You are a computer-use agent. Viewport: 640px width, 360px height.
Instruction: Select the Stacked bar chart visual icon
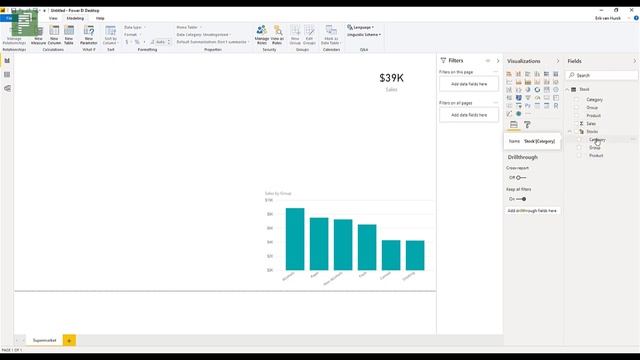point(509,74)
